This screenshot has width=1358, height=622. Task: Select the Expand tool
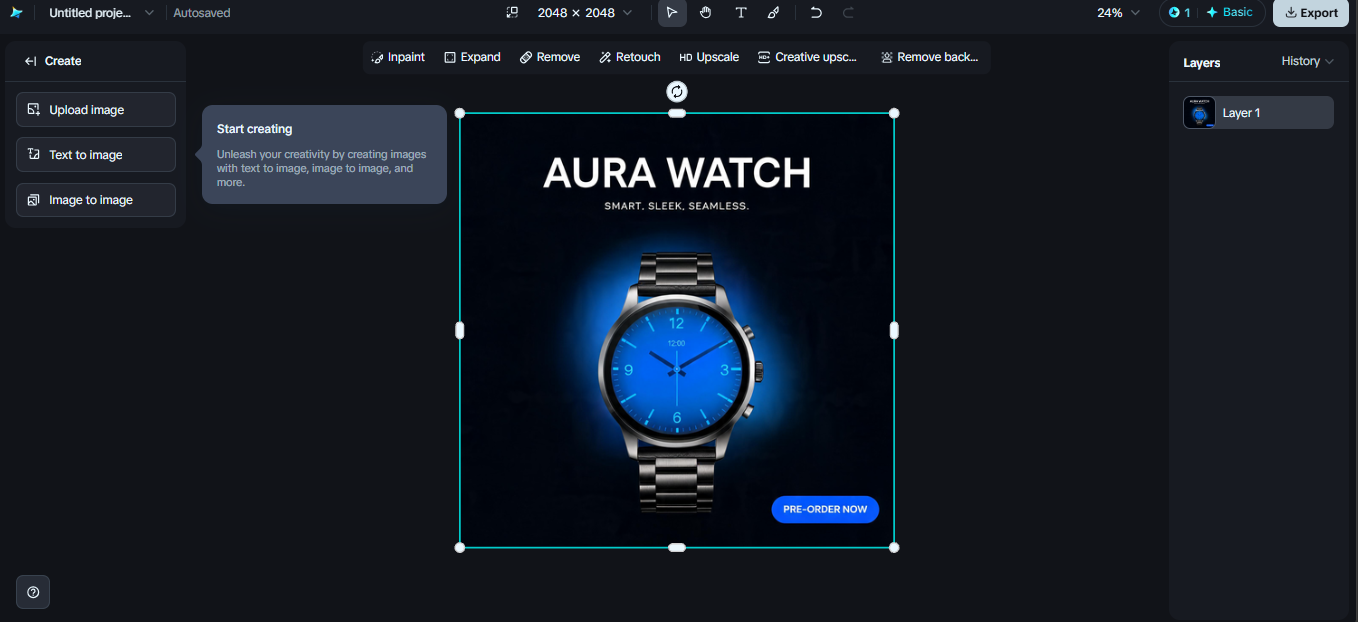472,57
